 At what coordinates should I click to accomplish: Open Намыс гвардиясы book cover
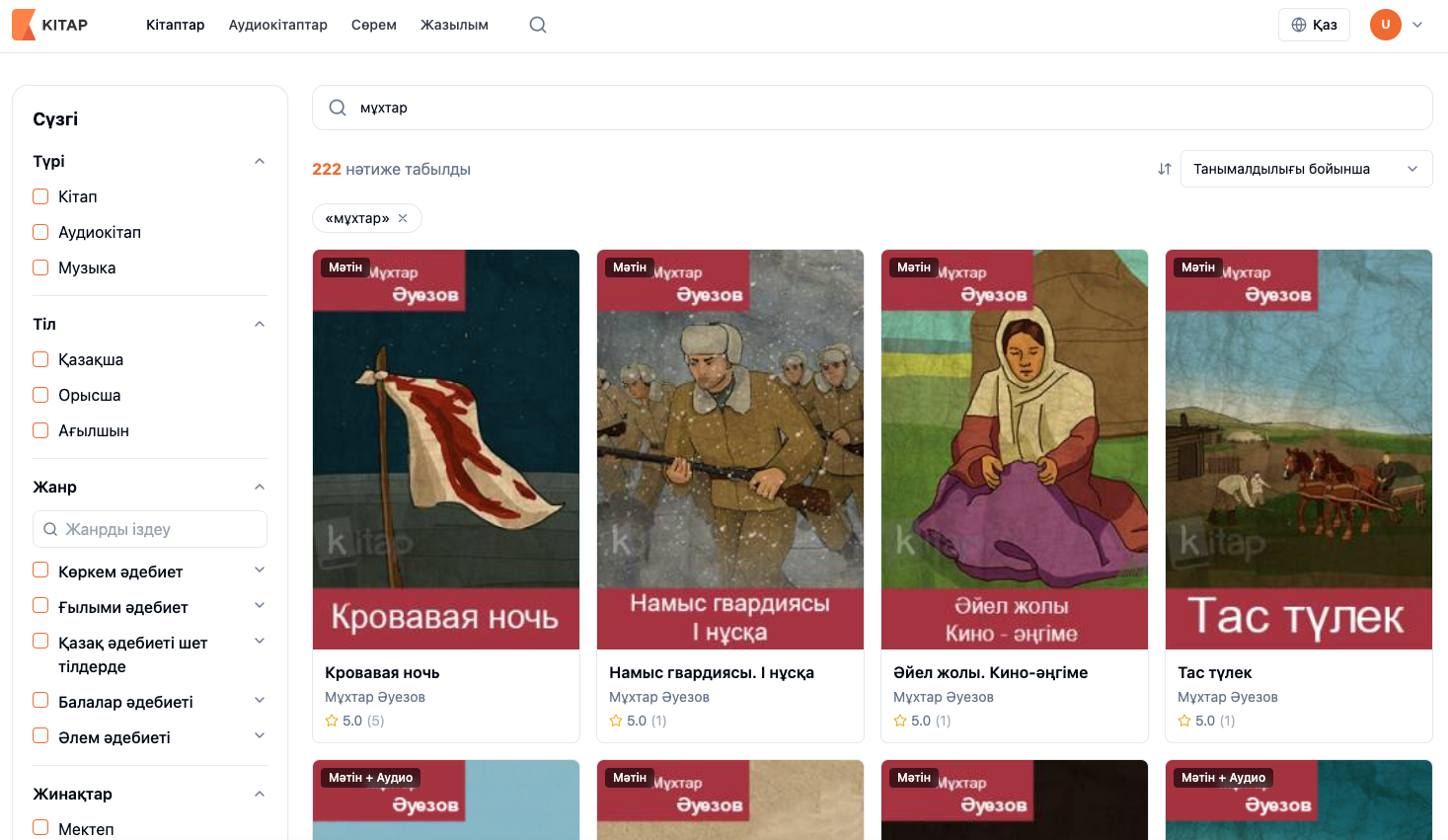click(x=730, y=449)
